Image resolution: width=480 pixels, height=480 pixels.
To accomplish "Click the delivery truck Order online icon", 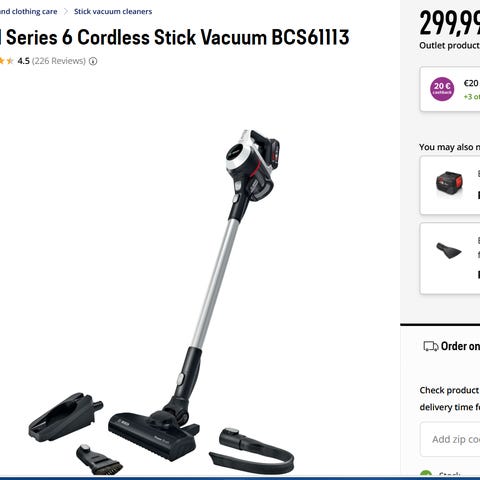I will pyautogui.click(x=431, y=346).
